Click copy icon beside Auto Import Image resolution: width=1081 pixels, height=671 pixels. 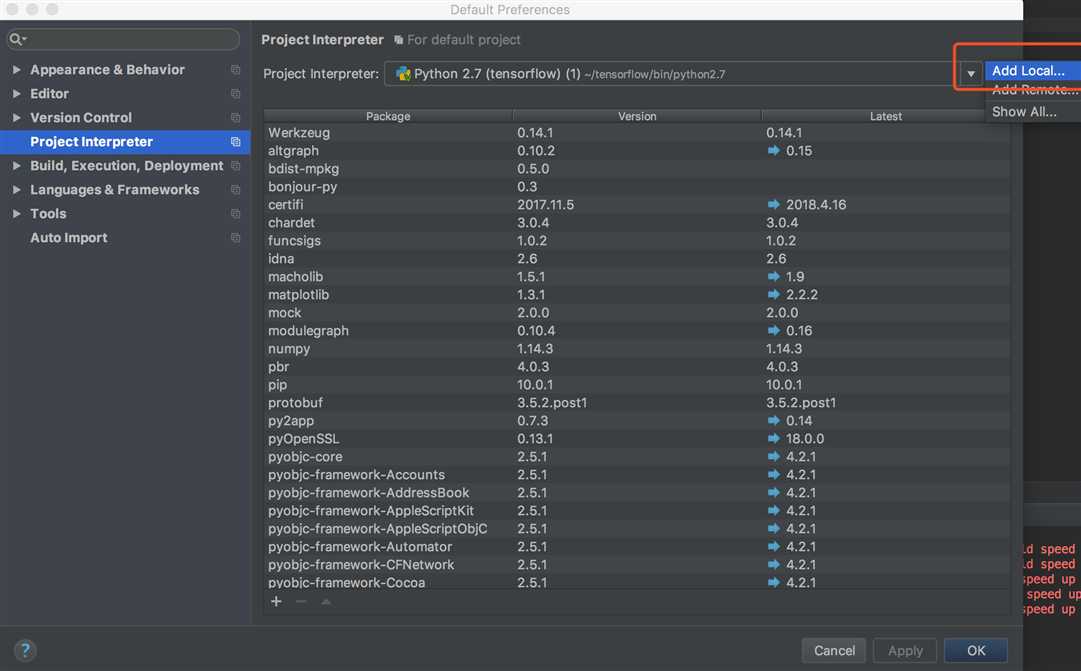235,238
